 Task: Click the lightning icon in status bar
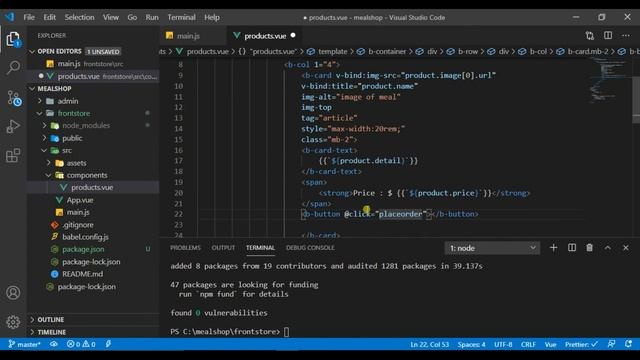(x=108, y=344)
